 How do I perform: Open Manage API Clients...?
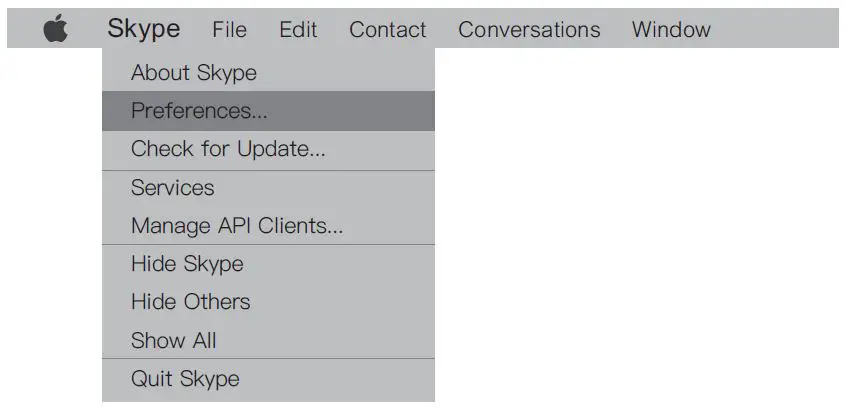(237, 226)
